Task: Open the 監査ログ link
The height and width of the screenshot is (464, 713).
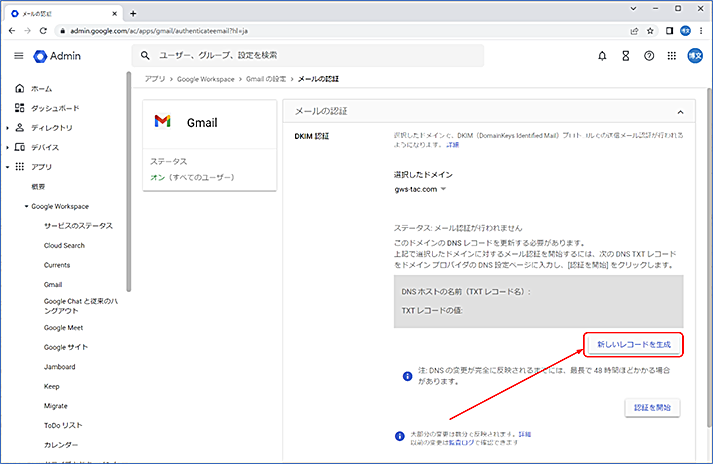Action: click(x=461, y=442)
